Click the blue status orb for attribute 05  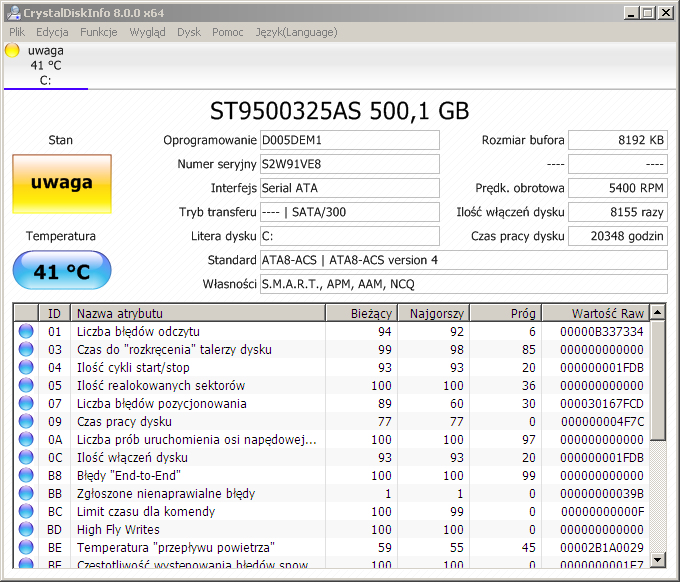(x=26, y=385)
